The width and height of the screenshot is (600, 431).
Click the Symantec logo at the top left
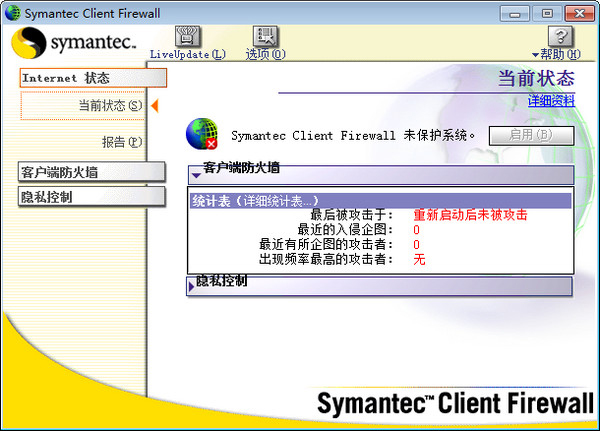pyautogui.click(x=73, y=42)
